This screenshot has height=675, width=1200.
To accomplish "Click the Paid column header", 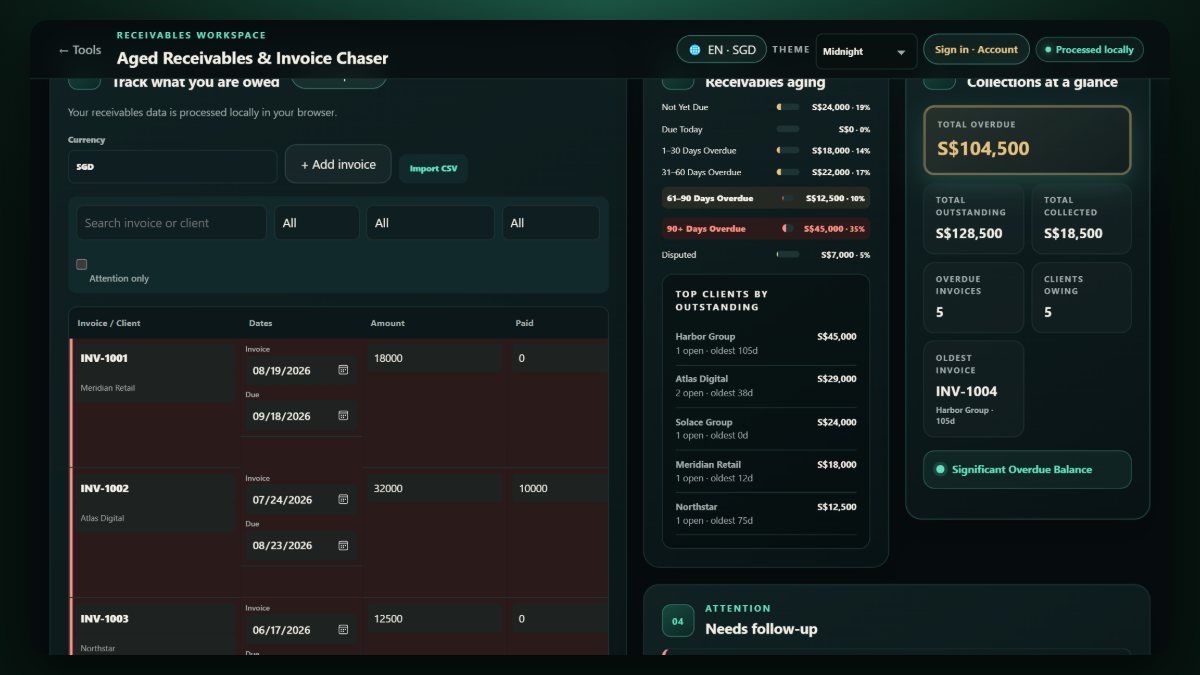I will [x=524, y=323].
